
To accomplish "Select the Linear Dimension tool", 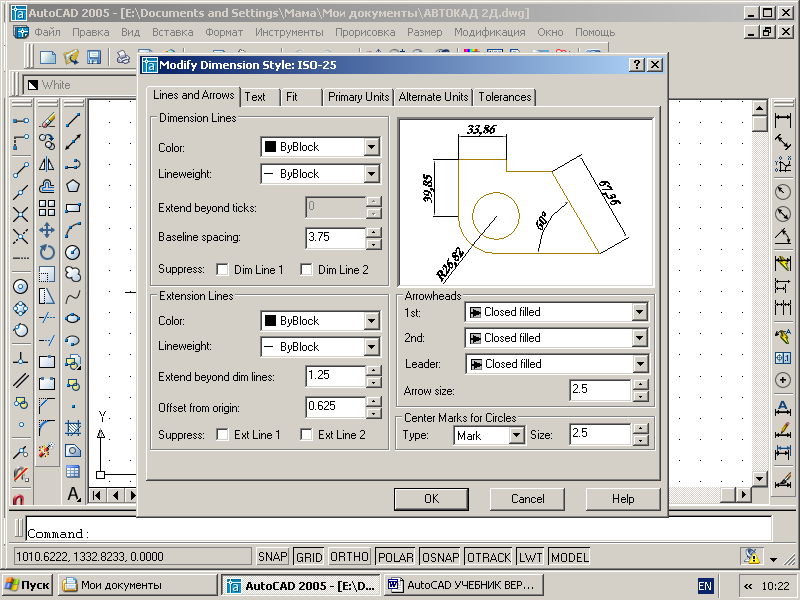I will tap(783, 121).
